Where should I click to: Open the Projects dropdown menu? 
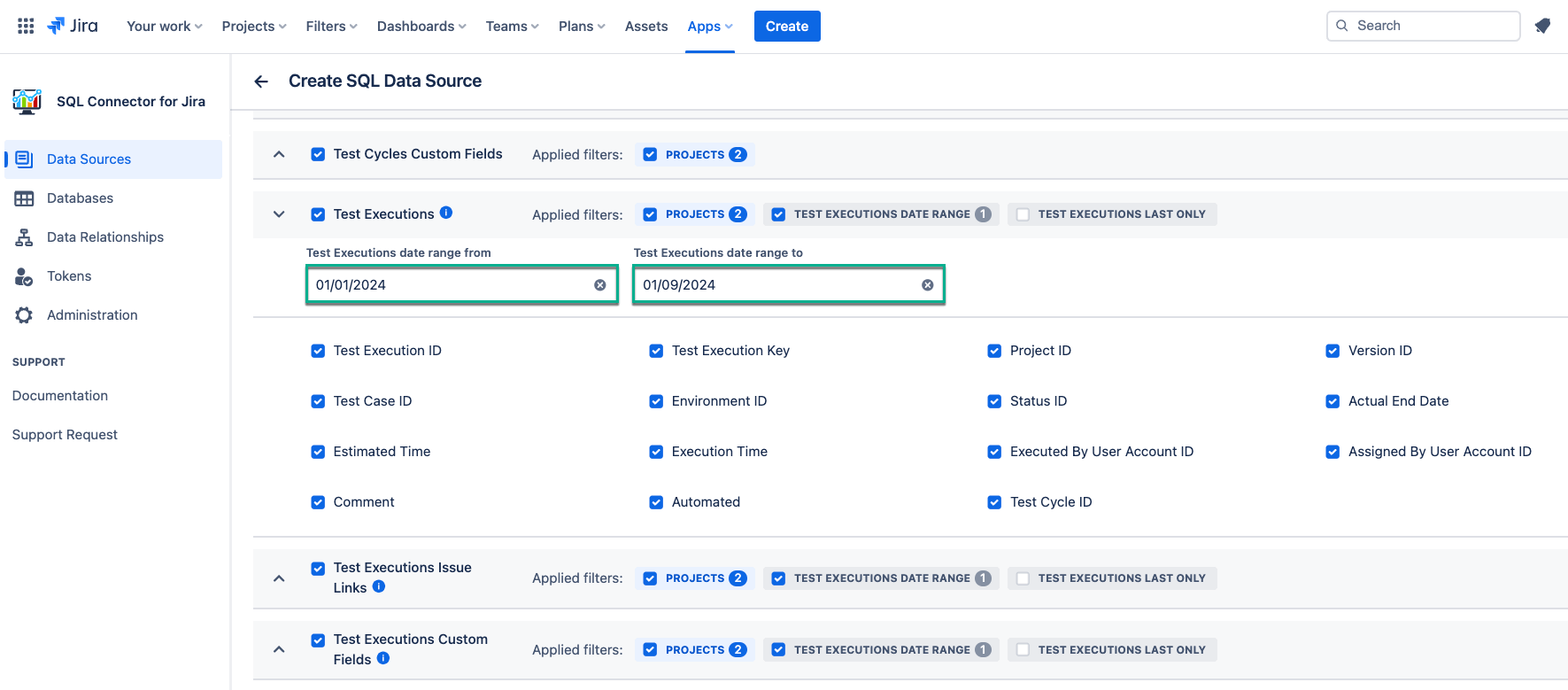click(253, 27)
